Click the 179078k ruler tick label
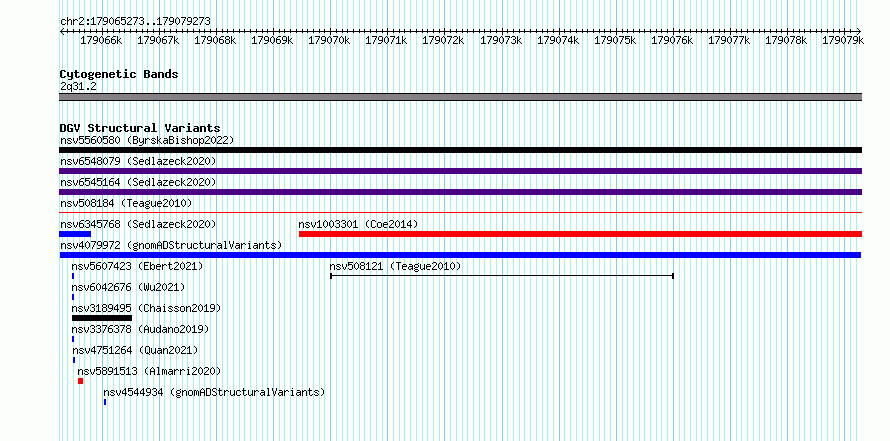Image resolution: width=890 pixels, height=441 pixels. [786, 40]
